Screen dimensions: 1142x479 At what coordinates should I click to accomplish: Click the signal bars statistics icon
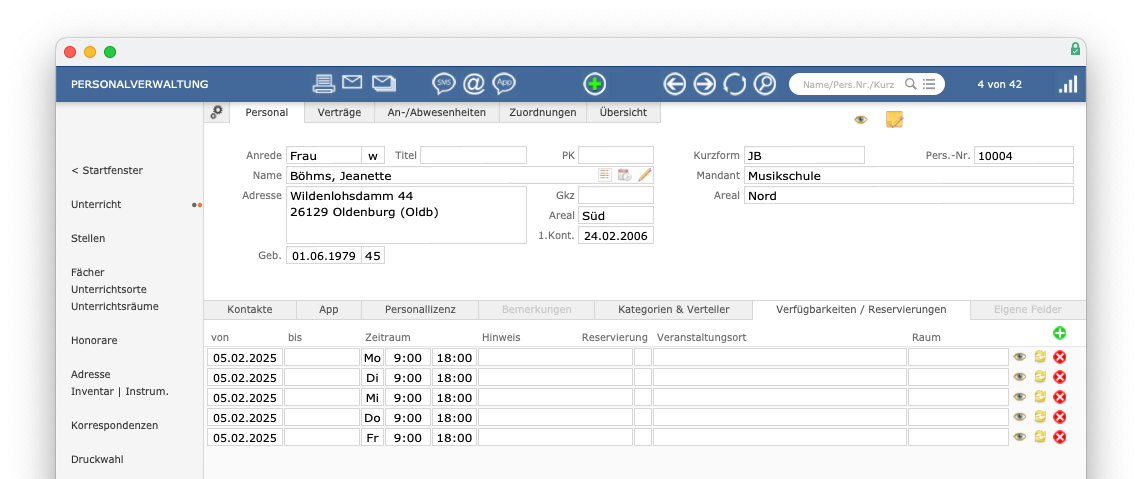[x=1068, y=84]
